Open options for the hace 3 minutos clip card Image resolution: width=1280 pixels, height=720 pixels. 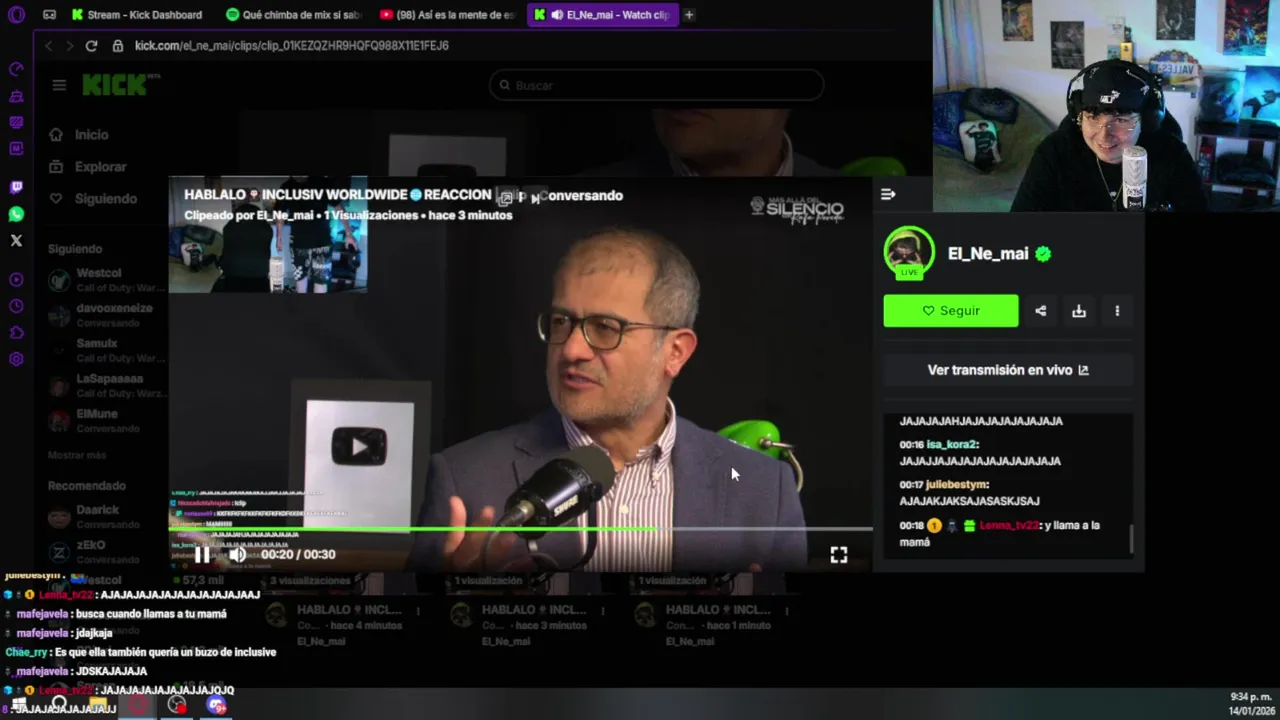pyautogui.click(x=603, y=610)
